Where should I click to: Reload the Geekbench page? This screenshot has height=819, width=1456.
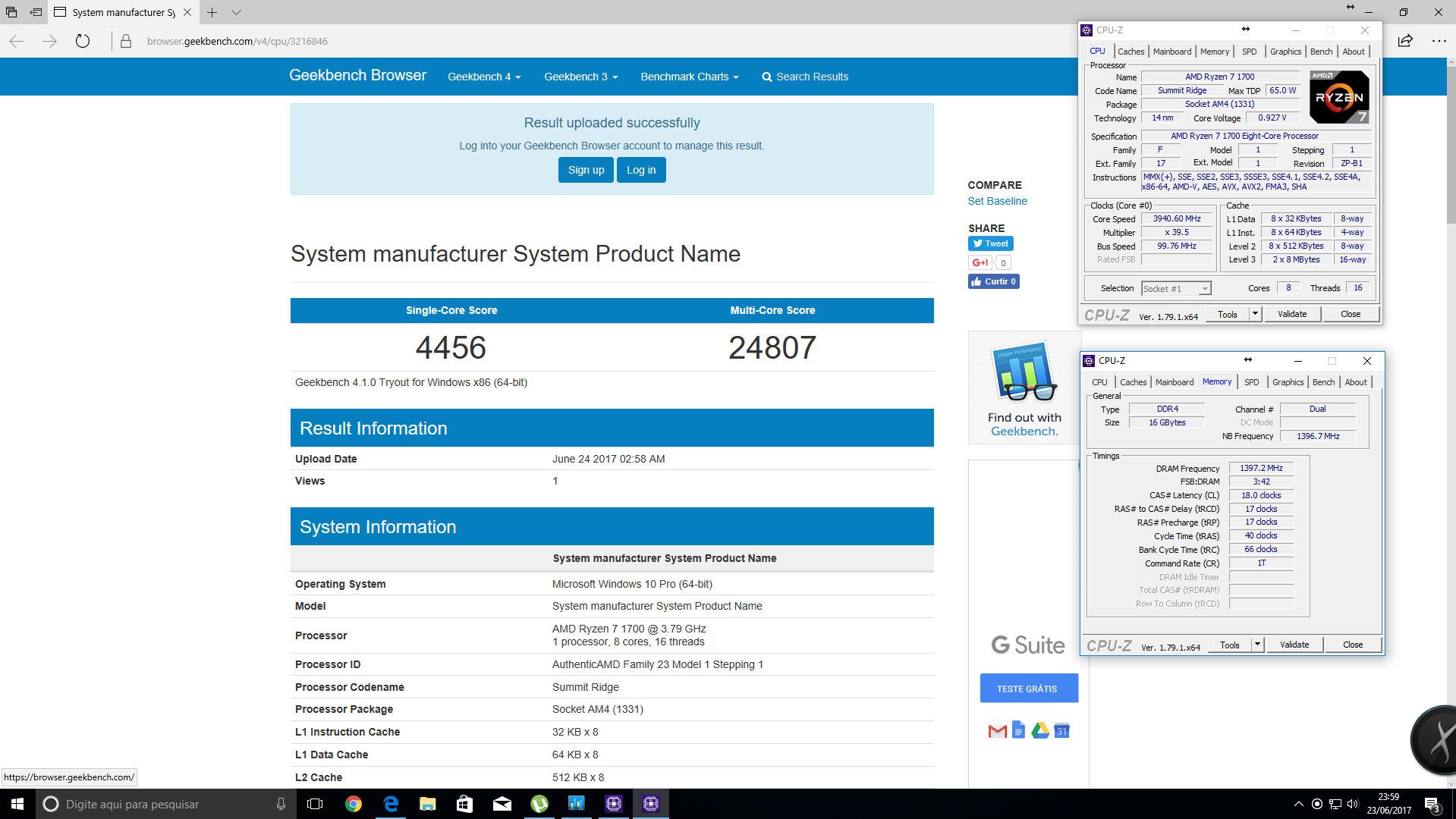pos(83,41)
